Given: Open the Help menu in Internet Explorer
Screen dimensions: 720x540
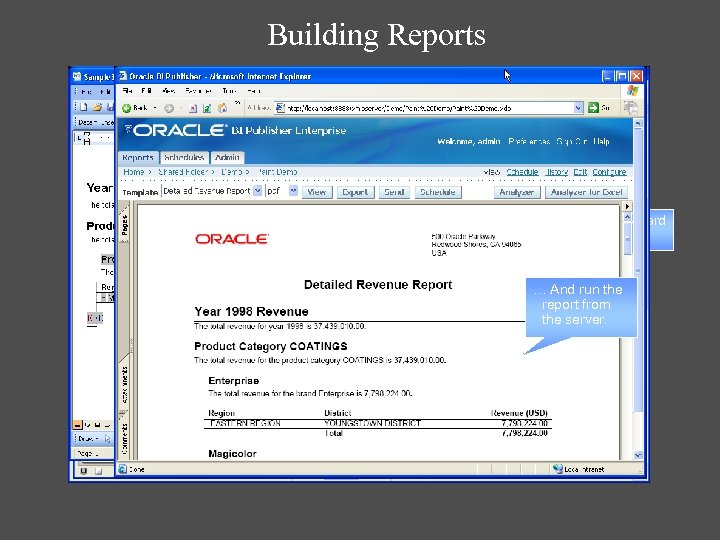Looking at the screenshot, I should (x=253, y=91).
